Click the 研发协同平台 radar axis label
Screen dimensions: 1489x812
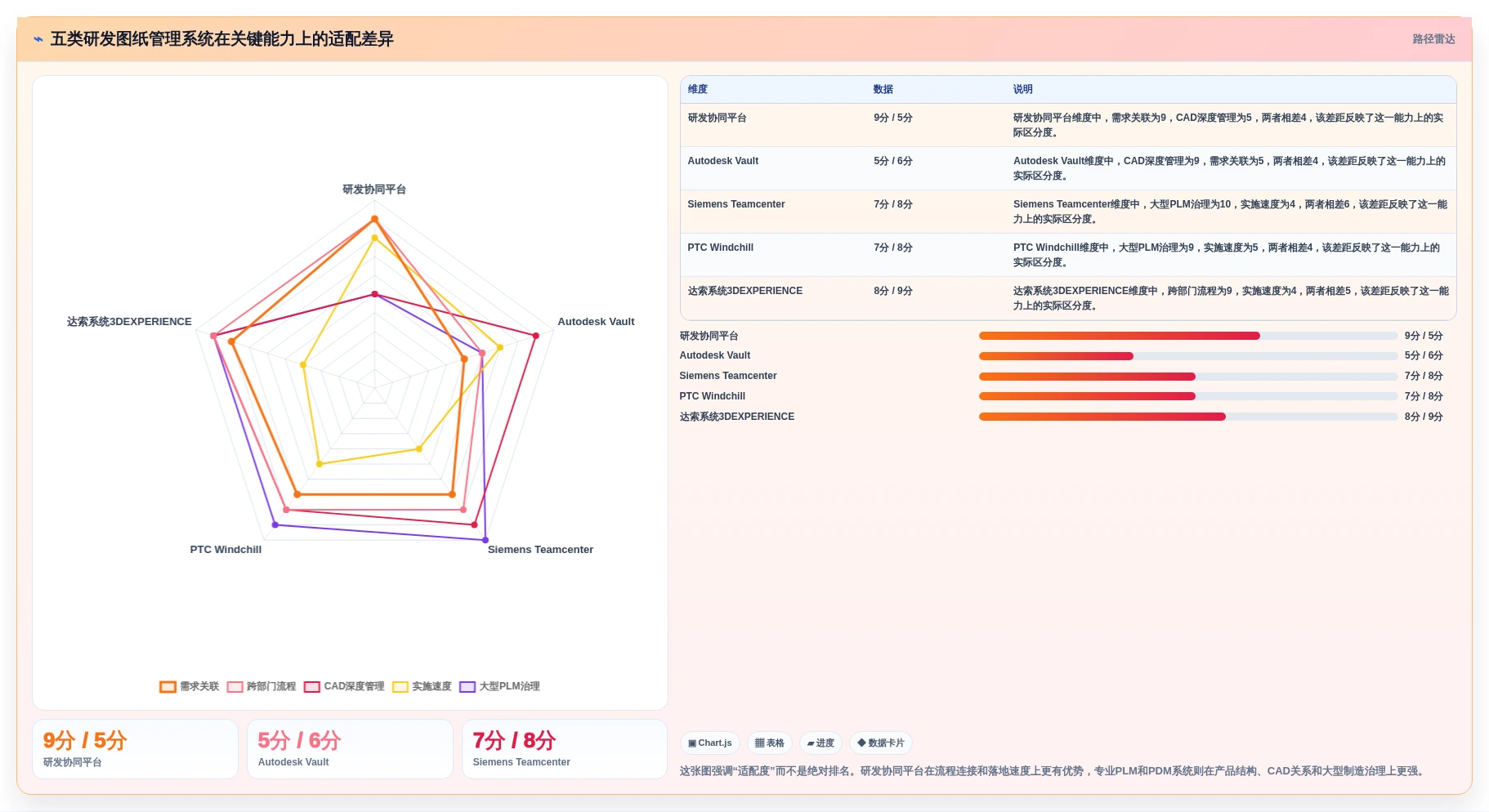pyautogui.click(x=374, y=190)
